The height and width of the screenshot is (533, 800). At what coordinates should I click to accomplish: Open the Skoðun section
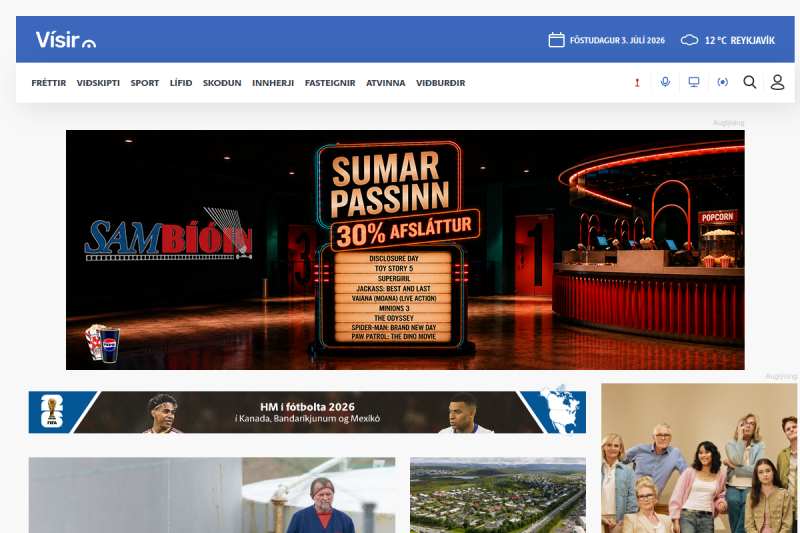click(x=222, y=83)
